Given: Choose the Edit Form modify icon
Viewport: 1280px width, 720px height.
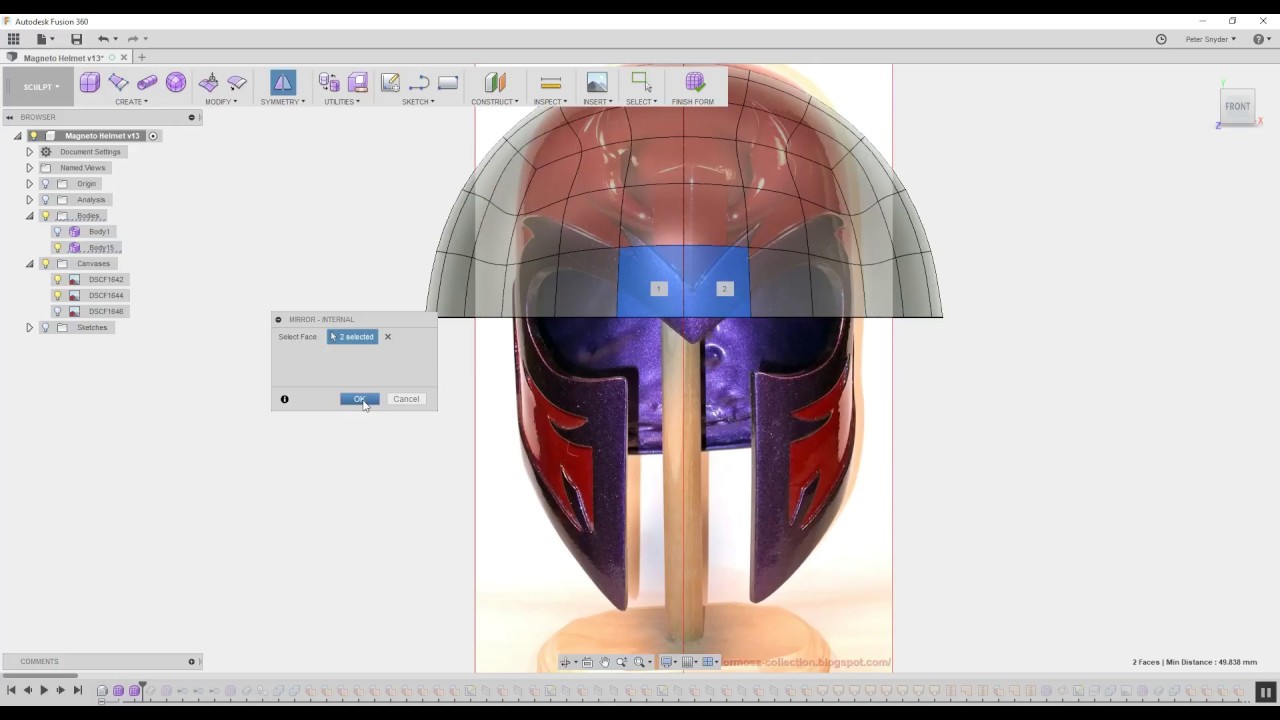Looking at the screenshot, I should click(209, 83).
